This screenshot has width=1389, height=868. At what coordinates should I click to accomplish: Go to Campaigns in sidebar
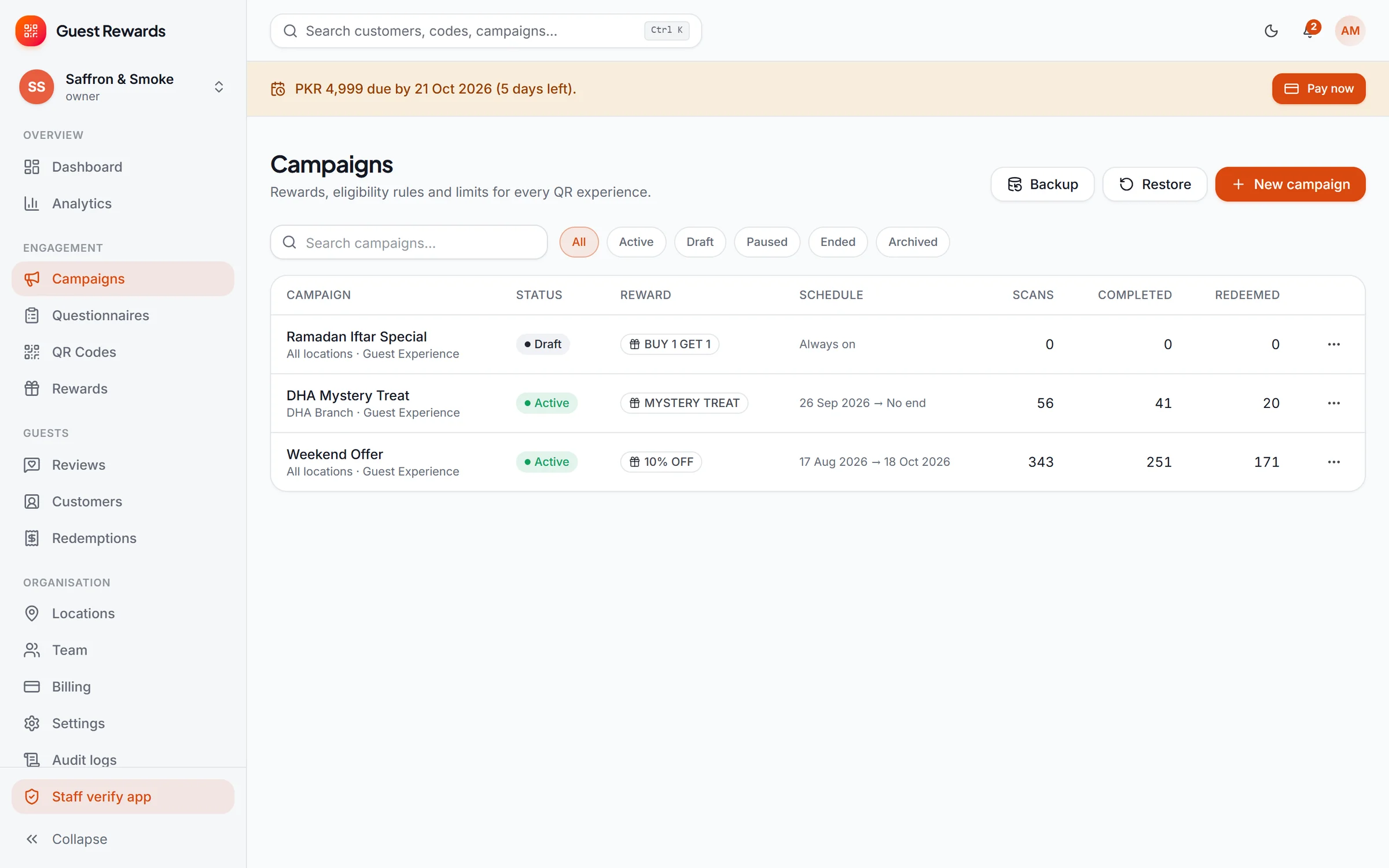coord(123,279)
